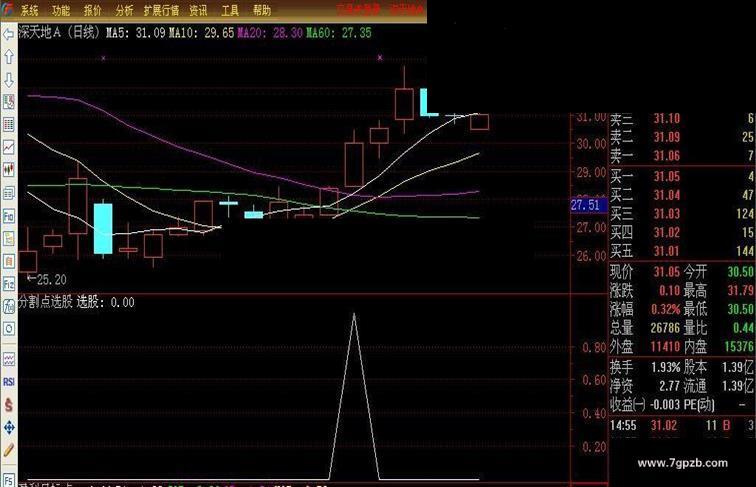
Task: Click the F12 sidebar icon
Action: point(9,284)
